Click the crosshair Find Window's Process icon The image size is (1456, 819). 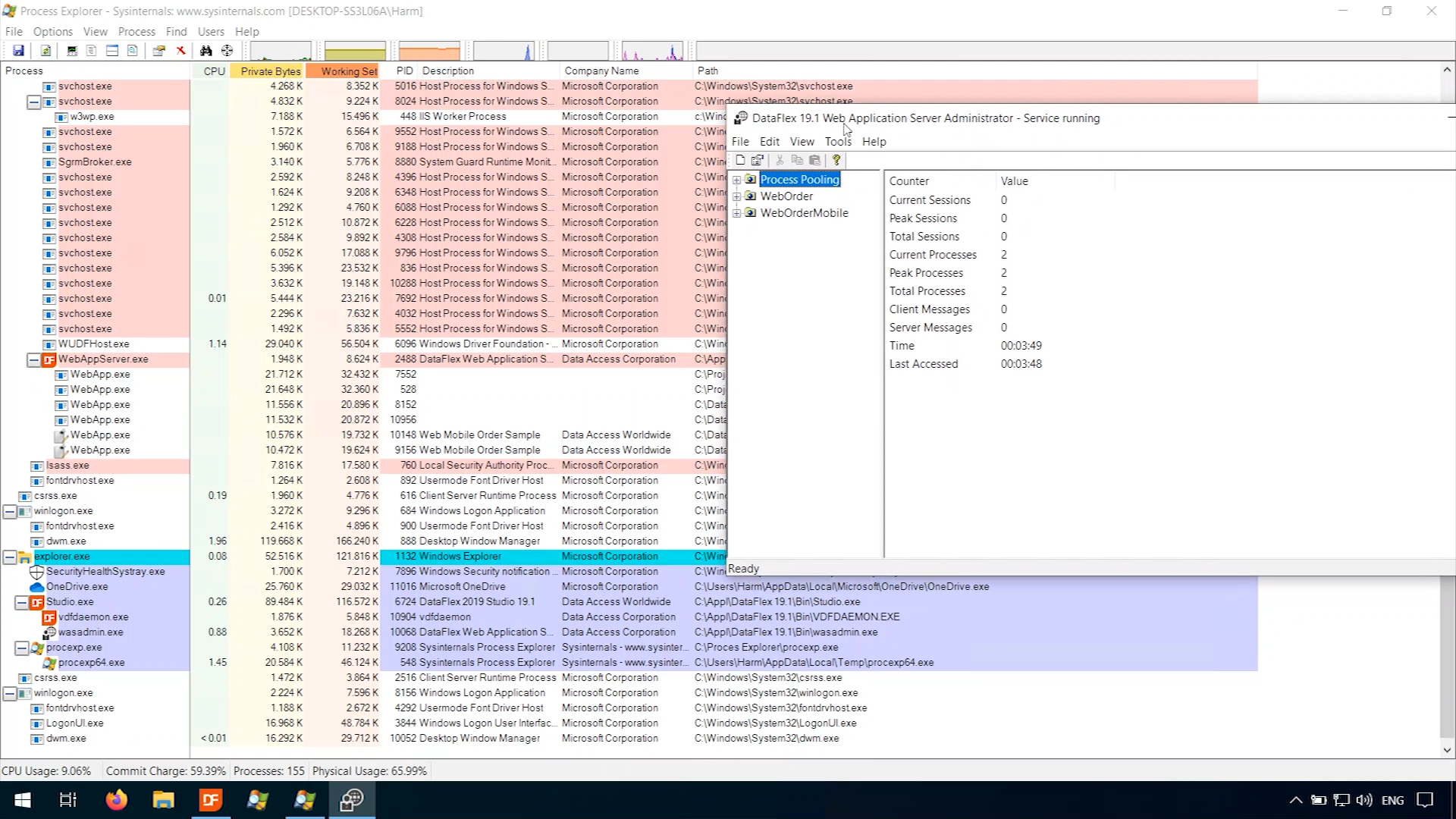point(227,51)
